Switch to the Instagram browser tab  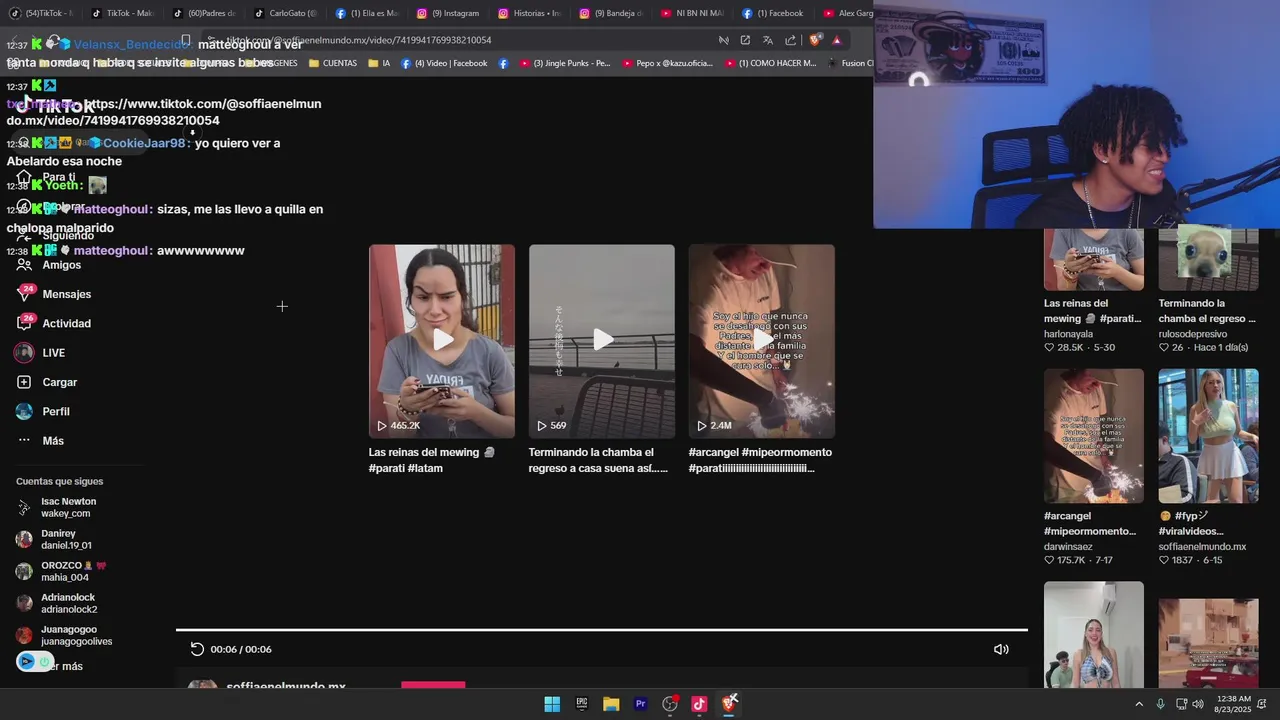point(450,13)
